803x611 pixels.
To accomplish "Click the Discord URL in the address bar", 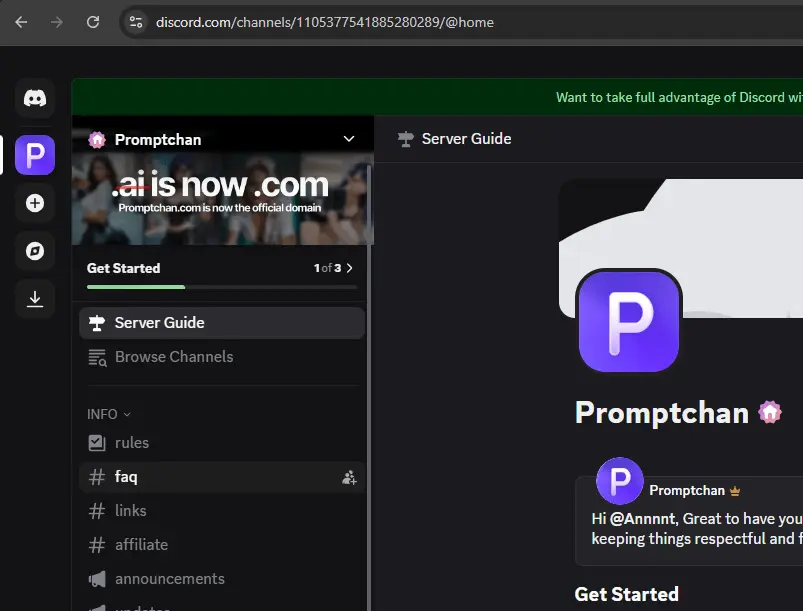I will [x=325, y=23].
